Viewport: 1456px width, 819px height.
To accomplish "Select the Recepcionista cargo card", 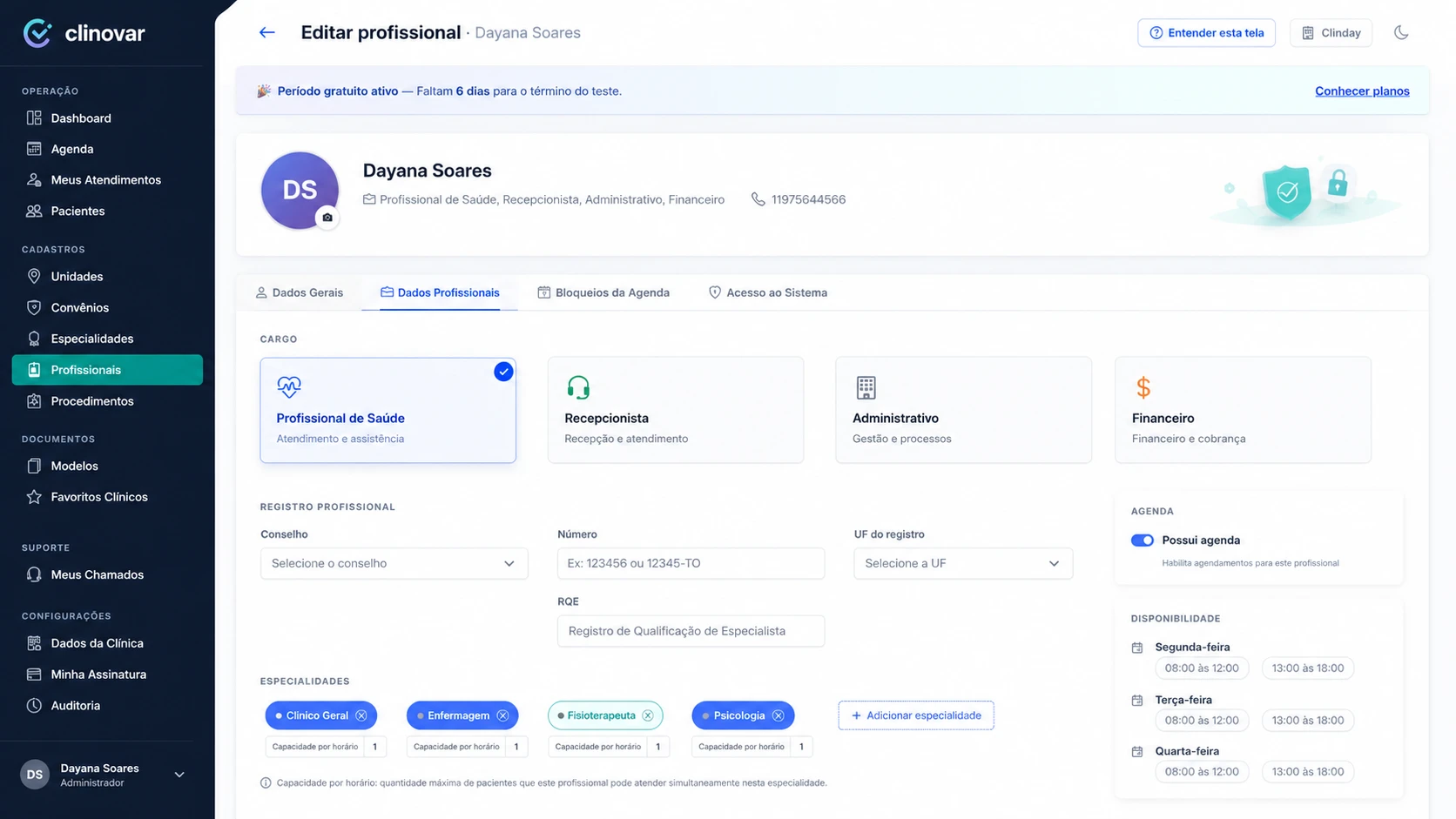I will 676,410.
